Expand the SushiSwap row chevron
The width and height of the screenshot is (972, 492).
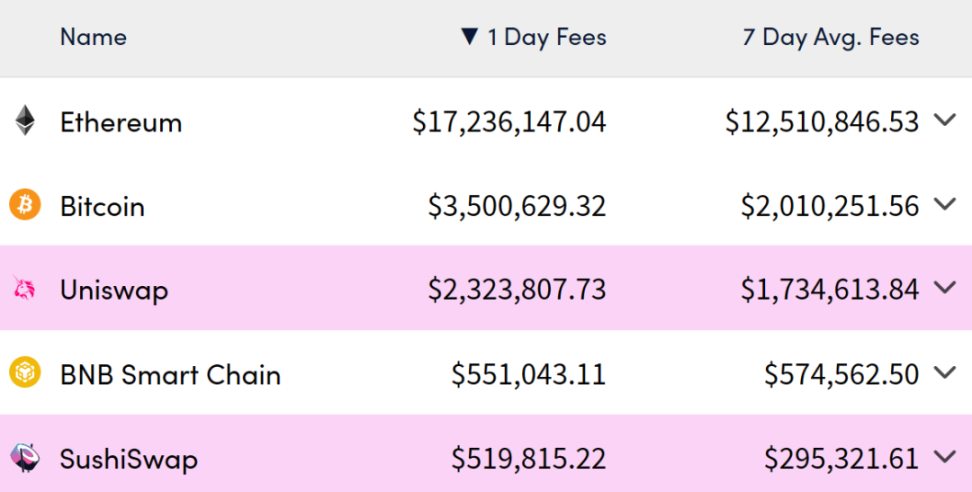point(945,457)
